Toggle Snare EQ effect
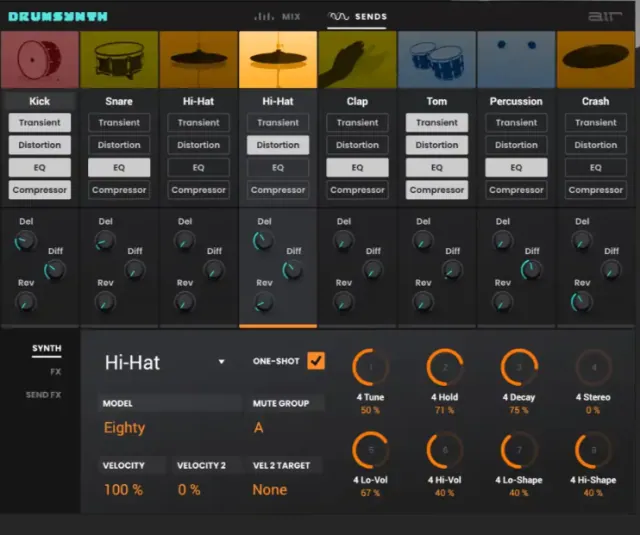 (x=119, y=167)
